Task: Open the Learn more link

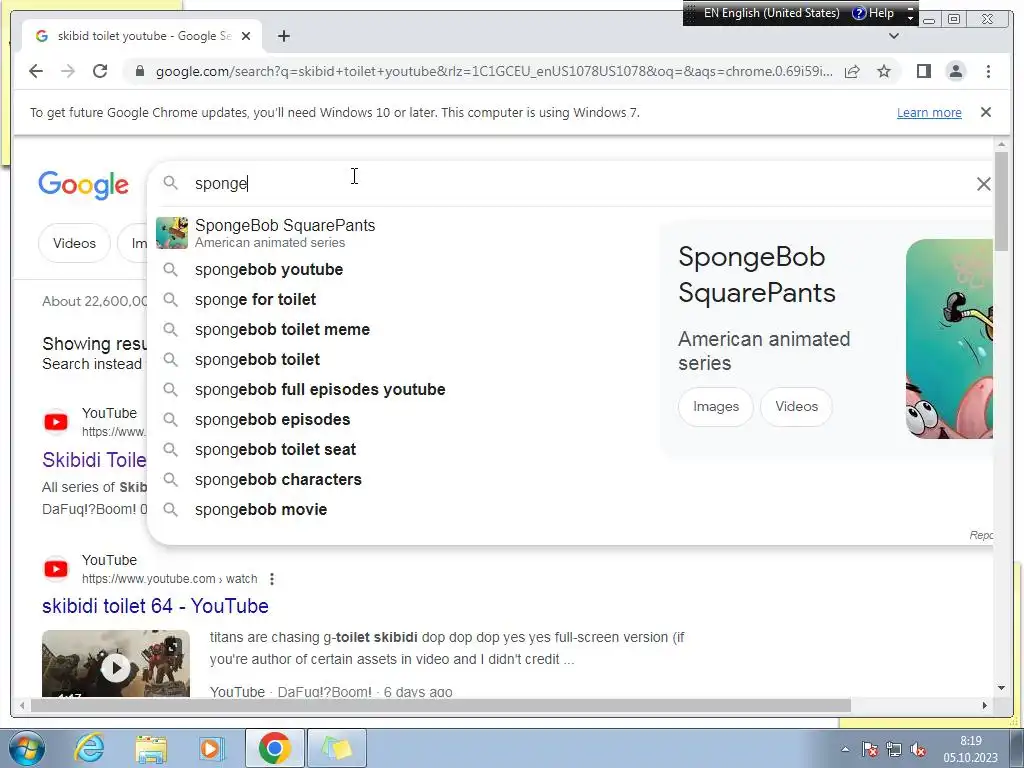Action: (x=929, y=112)
